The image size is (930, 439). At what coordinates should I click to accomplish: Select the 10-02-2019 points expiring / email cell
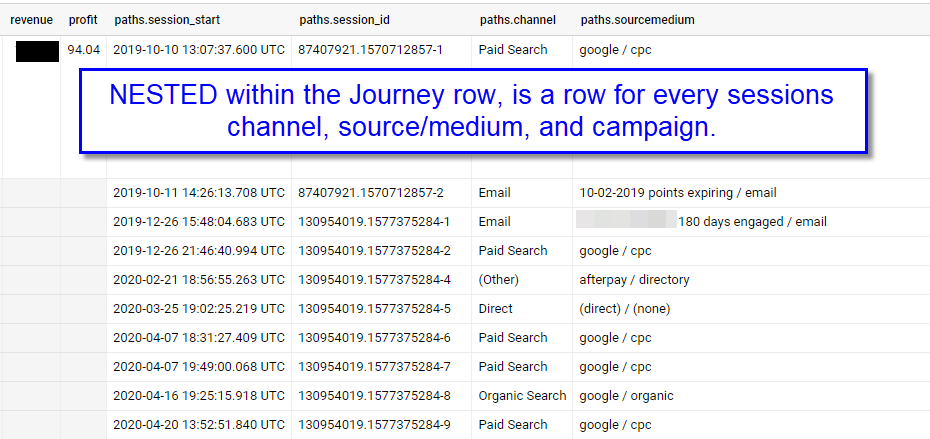click(x=678, y=193)
